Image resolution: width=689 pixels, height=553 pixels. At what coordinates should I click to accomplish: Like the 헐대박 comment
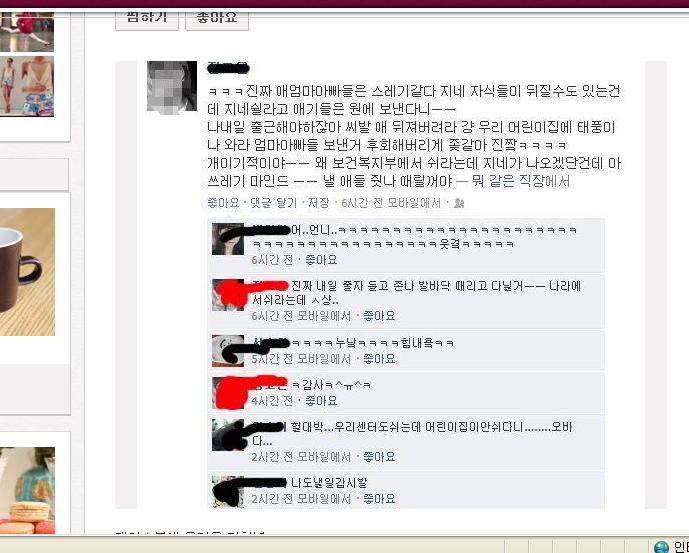tap(379, 457)
